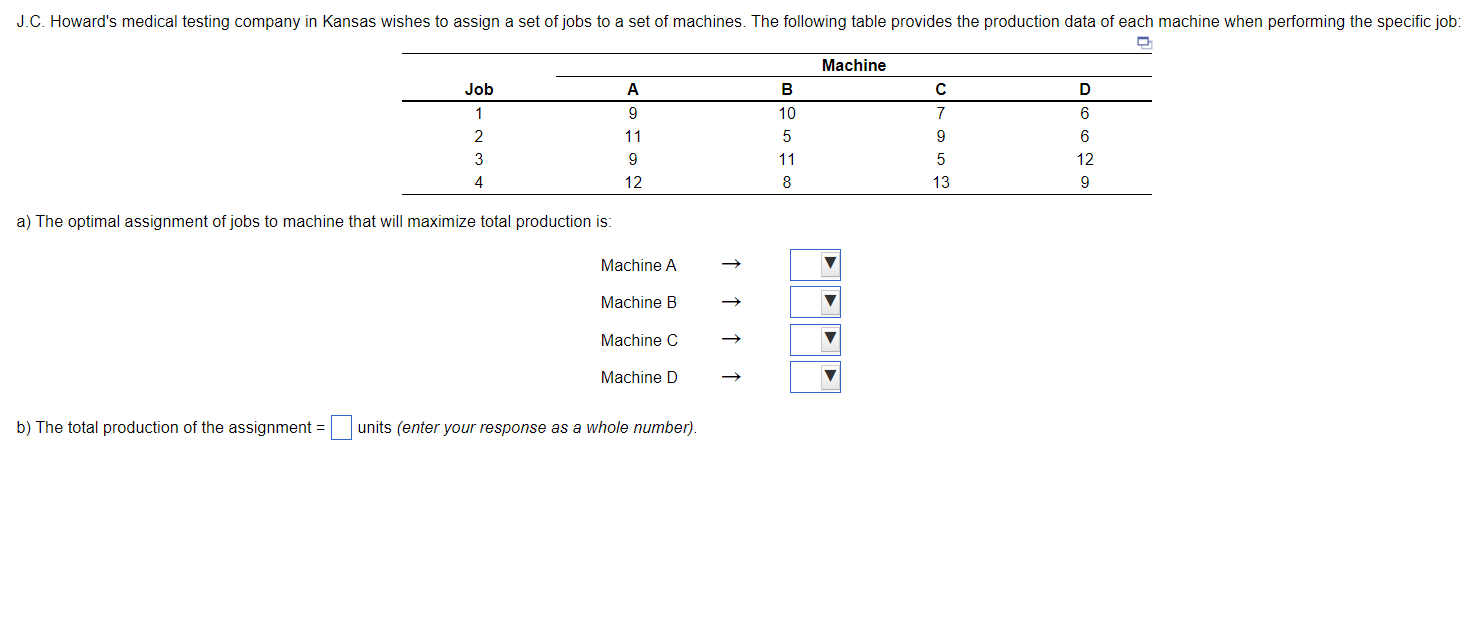This screenshot has height=622, width=1482.
Task: Click the Machine A row label
Action: (x=639, y=264)
